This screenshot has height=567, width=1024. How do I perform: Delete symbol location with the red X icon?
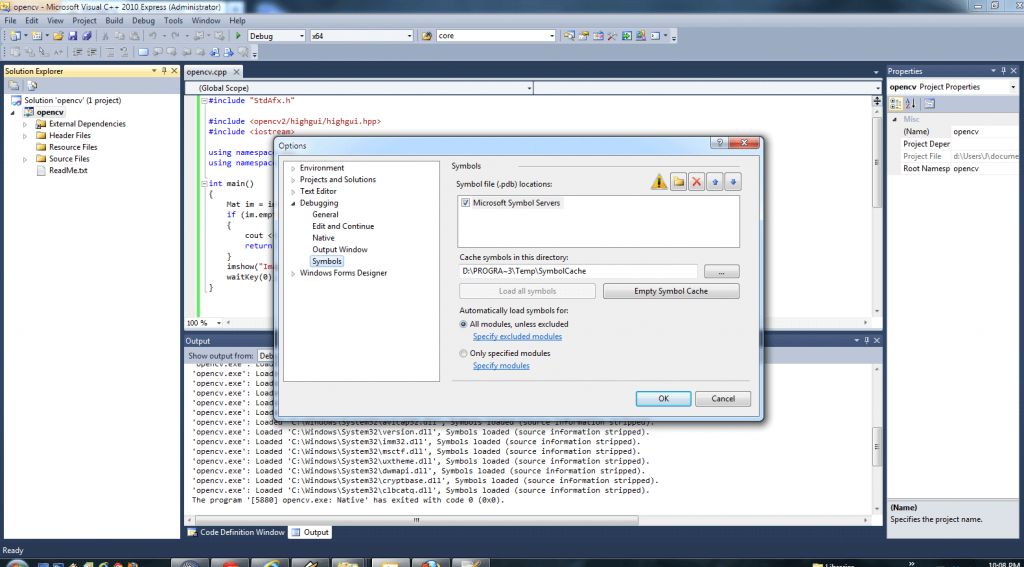(x=696, y=182)
